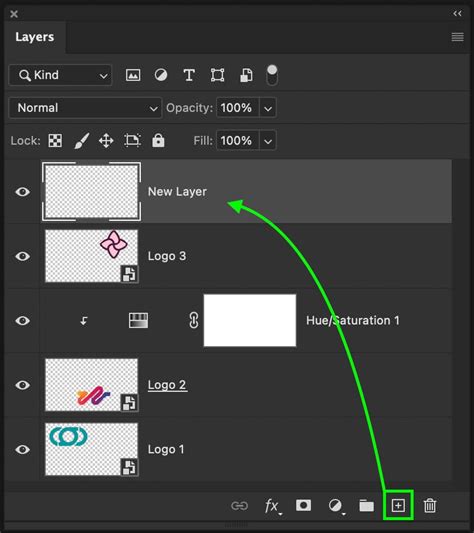Click the Opacity label
Viewport: 474px width, 533px height.
coord(189,108)
